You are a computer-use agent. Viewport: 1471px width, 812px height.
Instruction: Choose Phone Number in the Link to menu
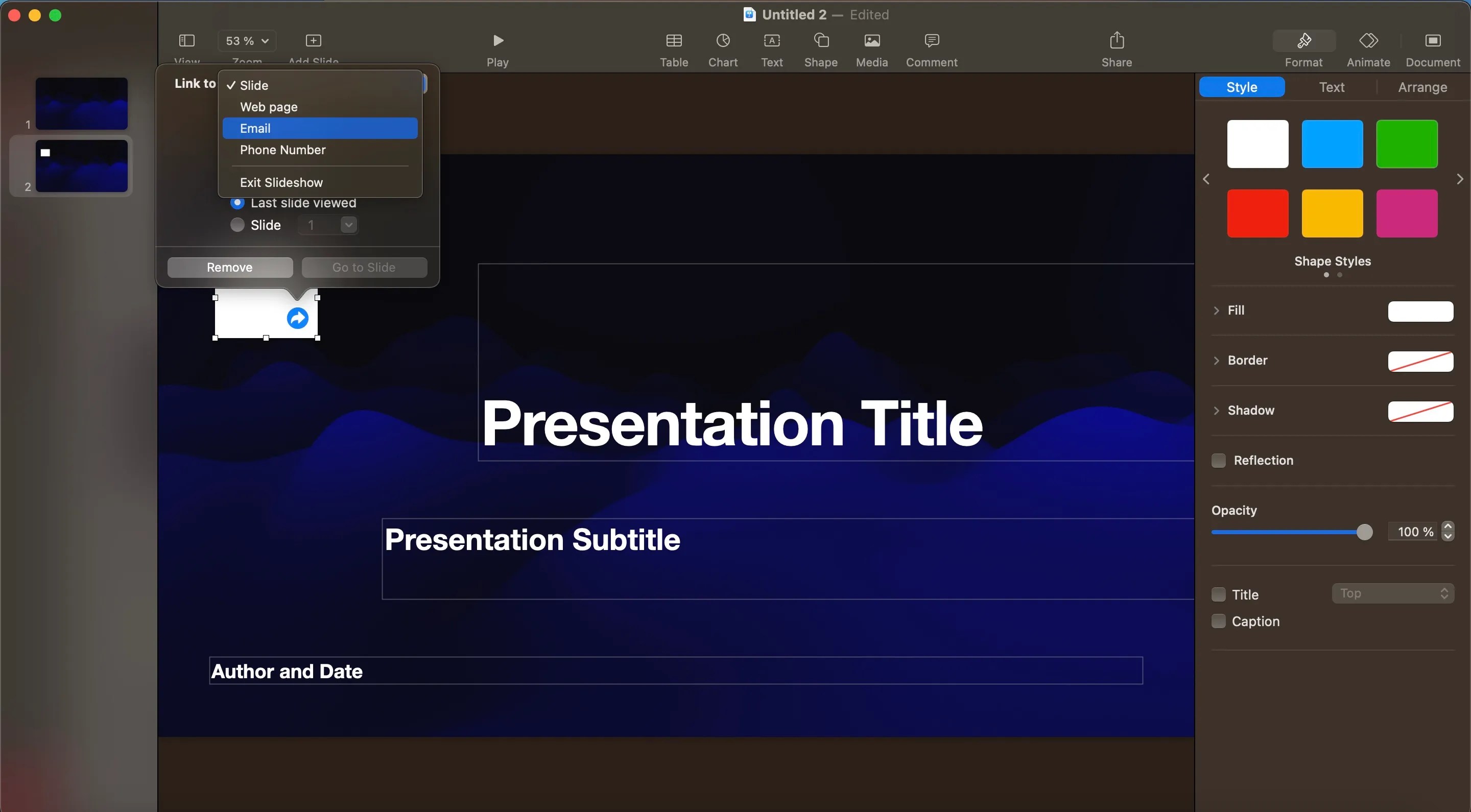coord(283,150)
